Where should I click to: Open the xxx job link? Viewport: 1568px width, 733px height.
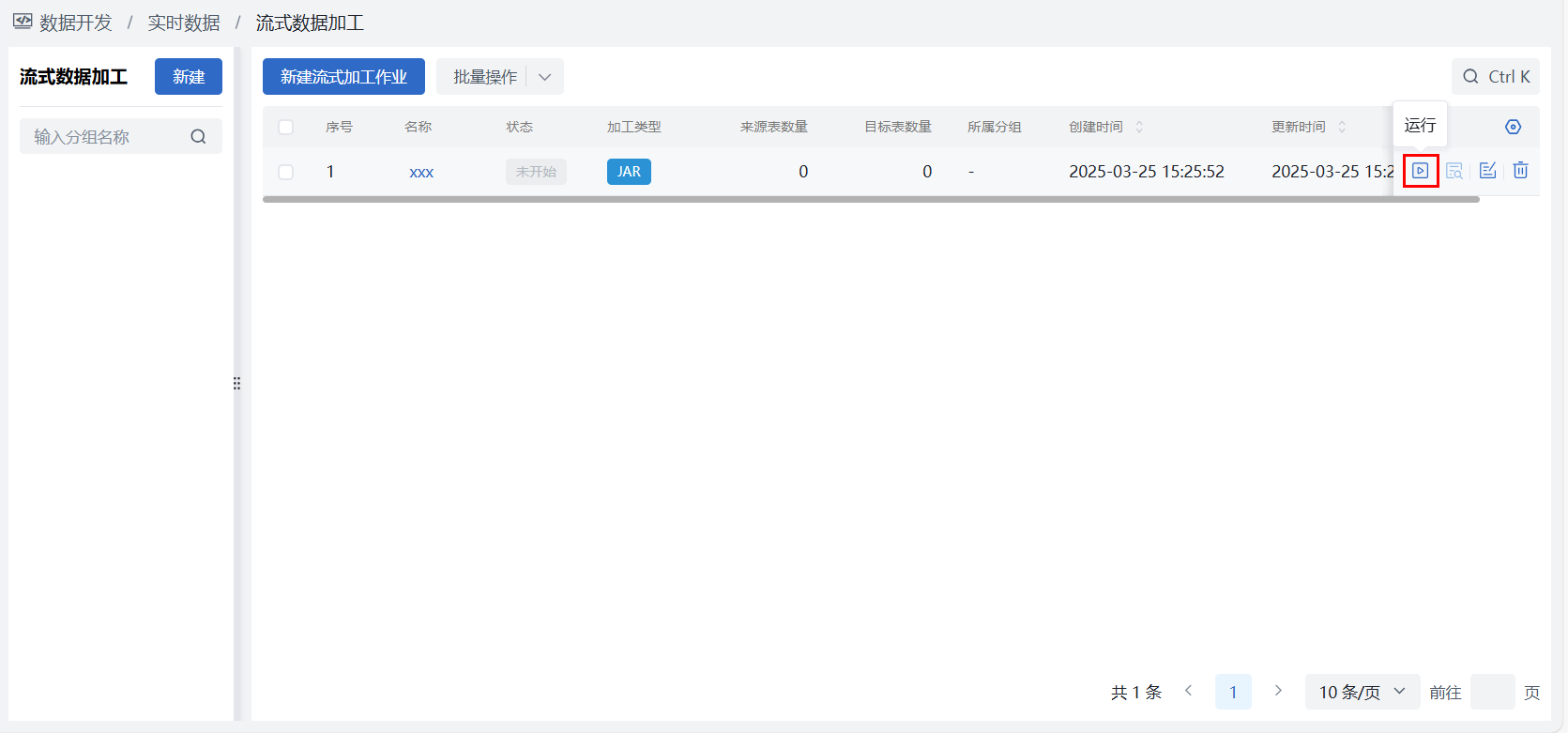[x=421, y=172]
